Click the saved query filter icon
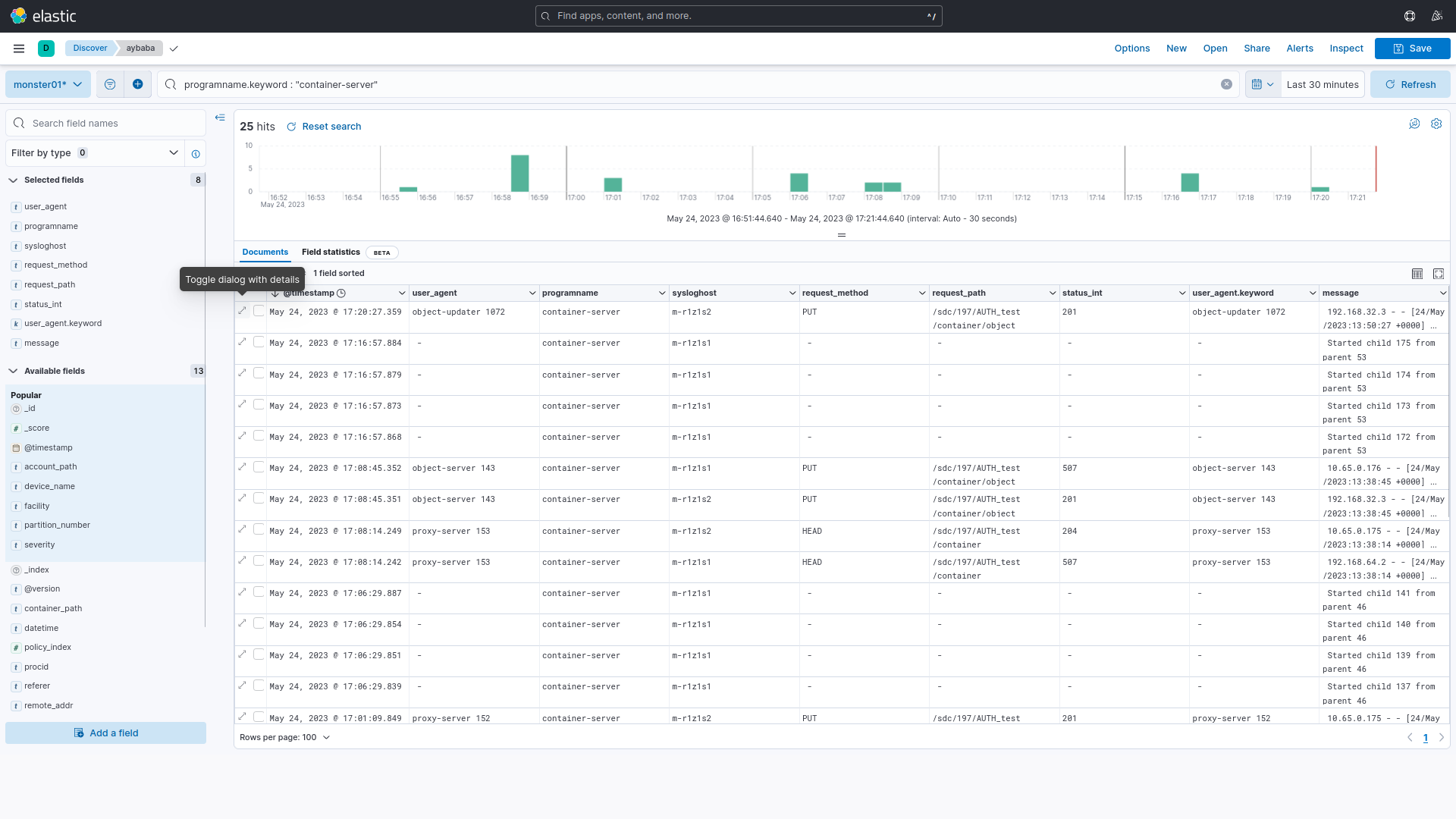 click(110, 84)
